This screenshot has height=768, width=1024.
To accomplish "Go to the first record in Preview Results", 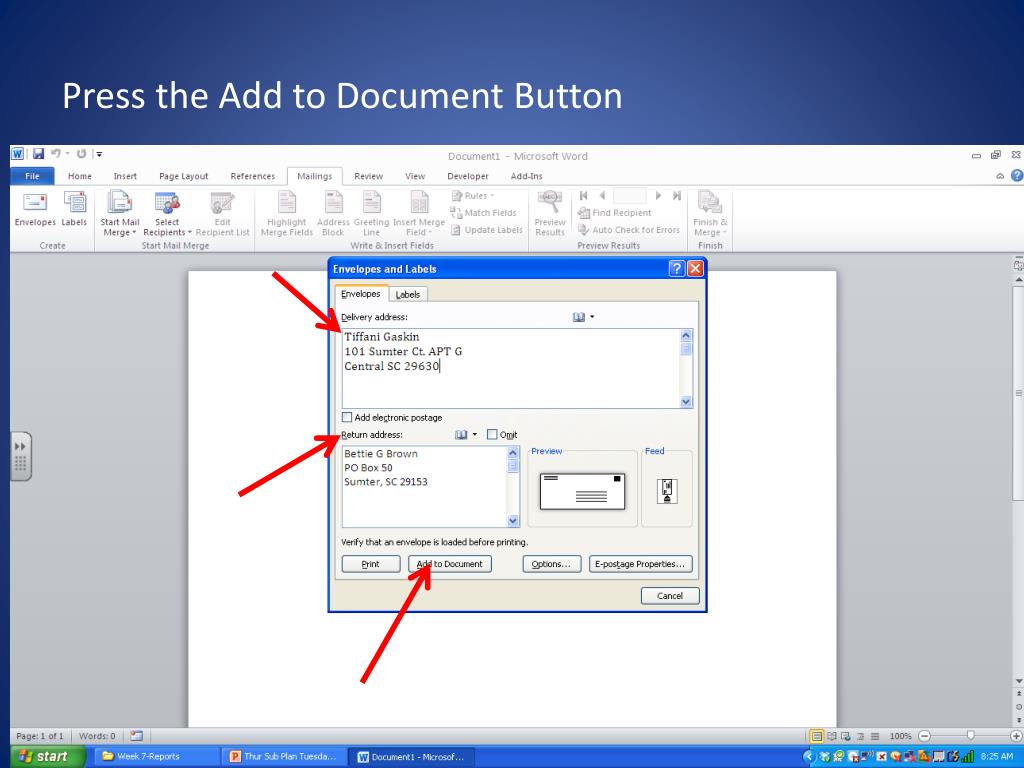I will 584,195.
